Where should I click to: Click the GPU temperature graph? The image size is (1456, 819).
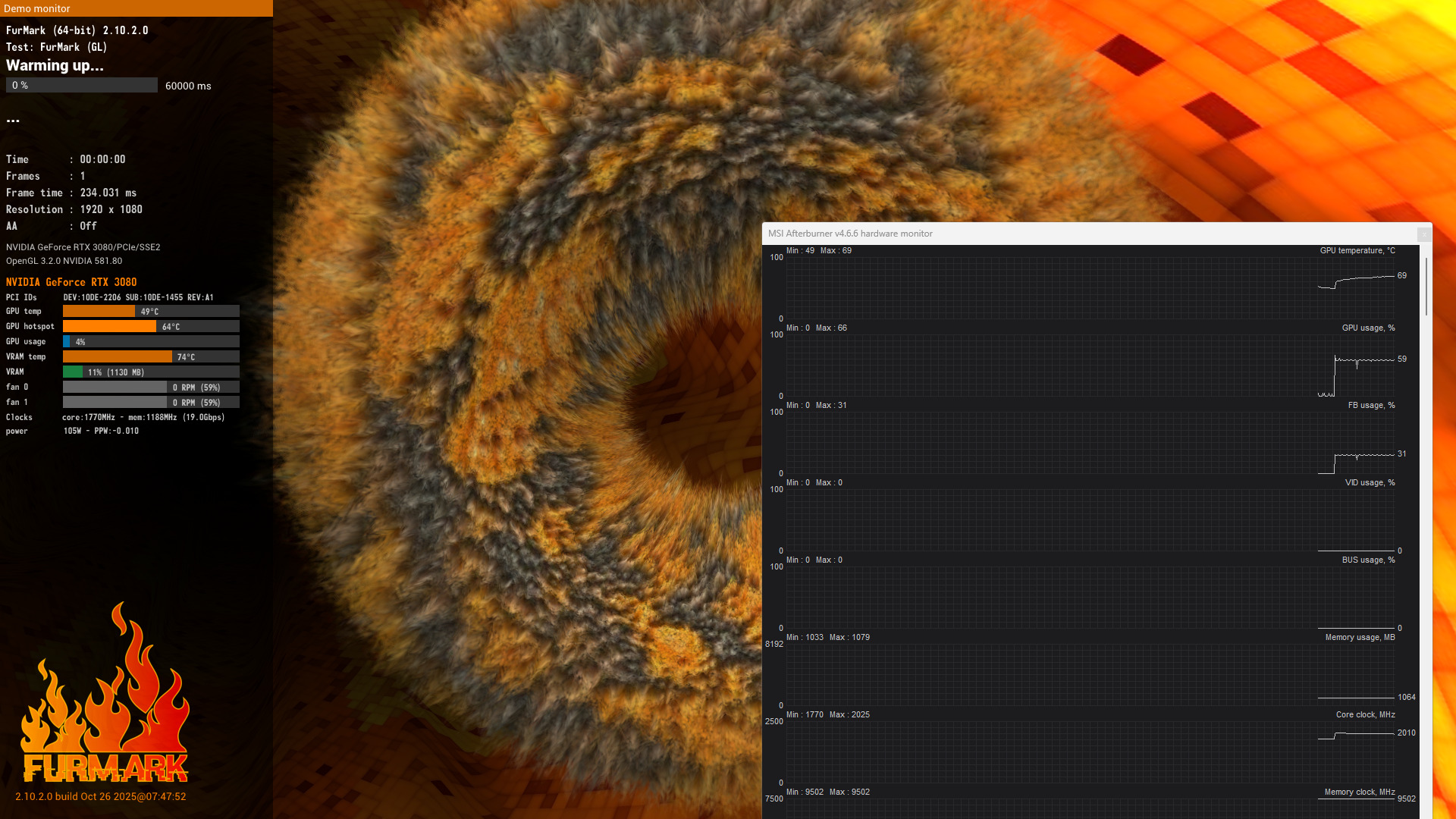(1090, 288)
